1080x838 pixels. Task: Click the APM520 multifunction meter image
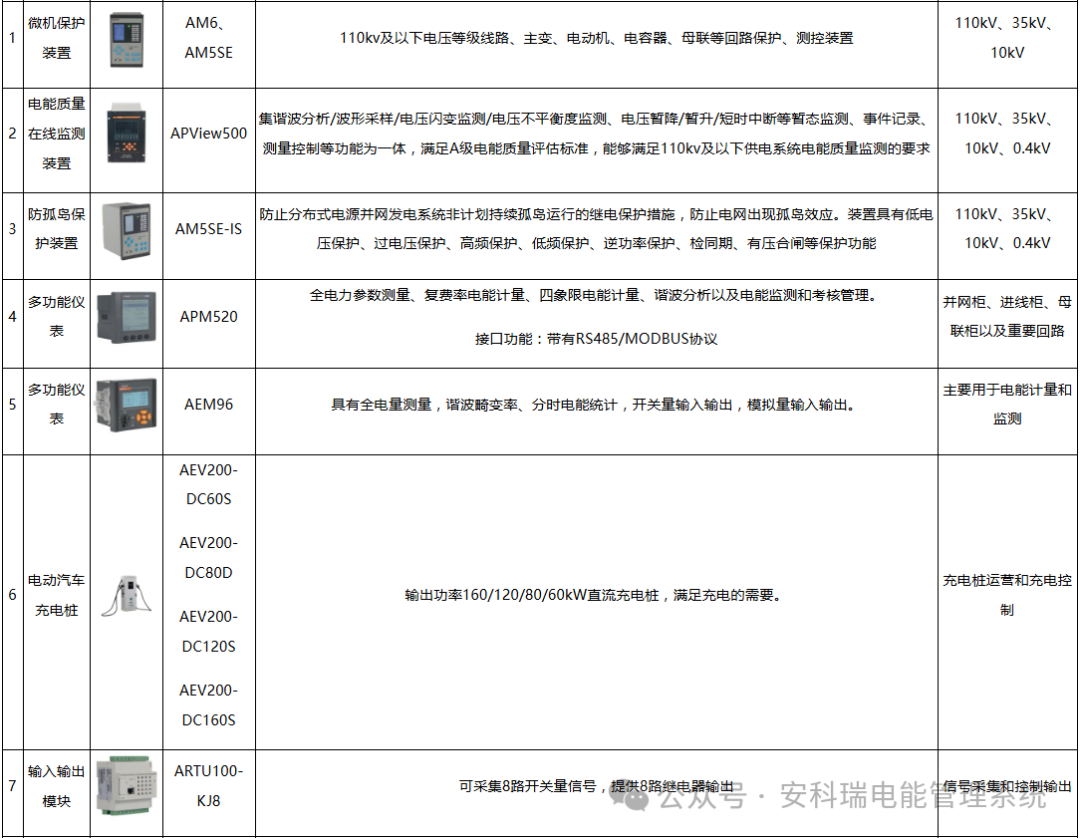click(x=127, y=317)
